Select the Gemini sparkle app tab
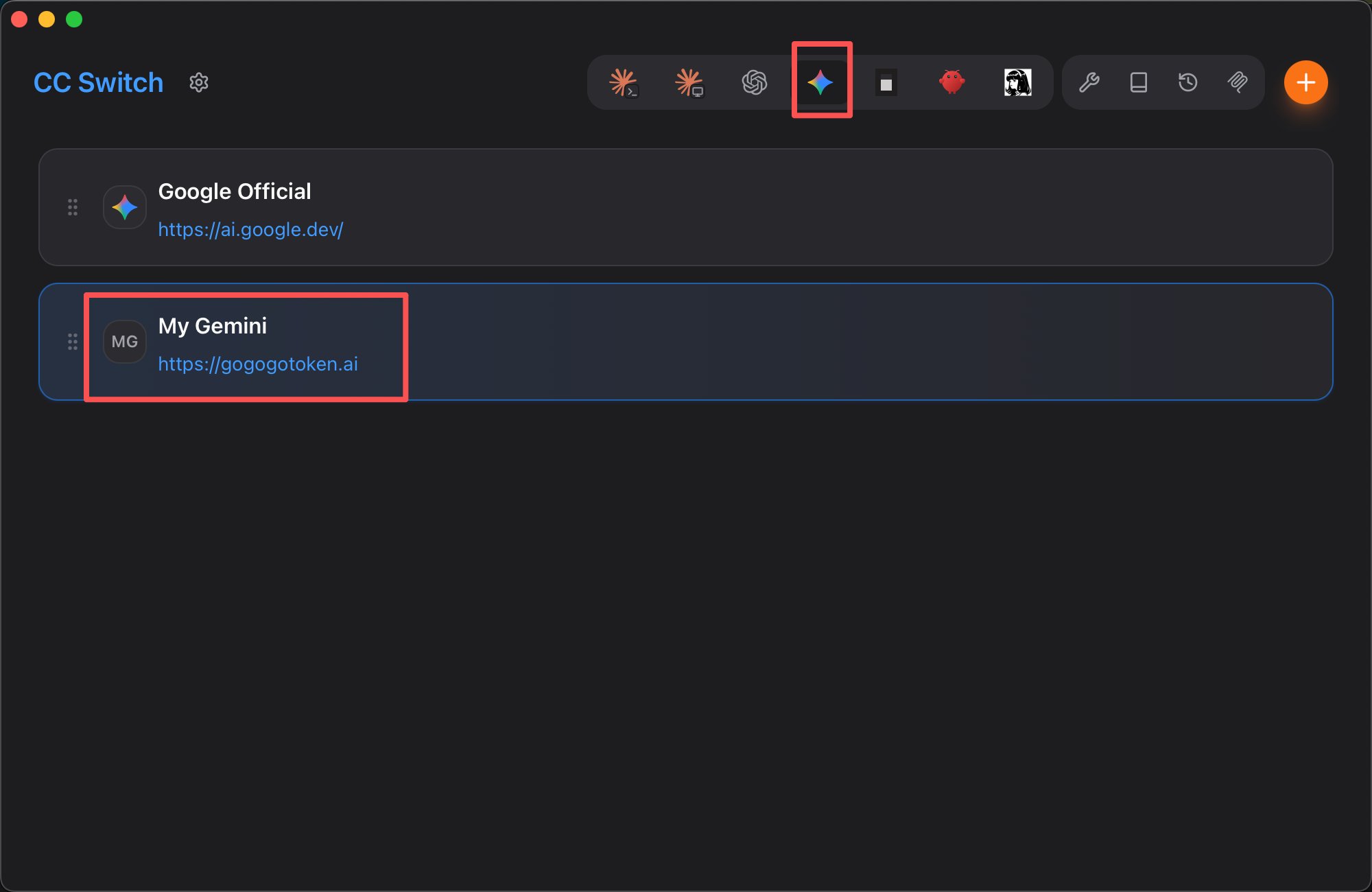The height and width of the screenshot is (892, 1372). coord(820,83)
